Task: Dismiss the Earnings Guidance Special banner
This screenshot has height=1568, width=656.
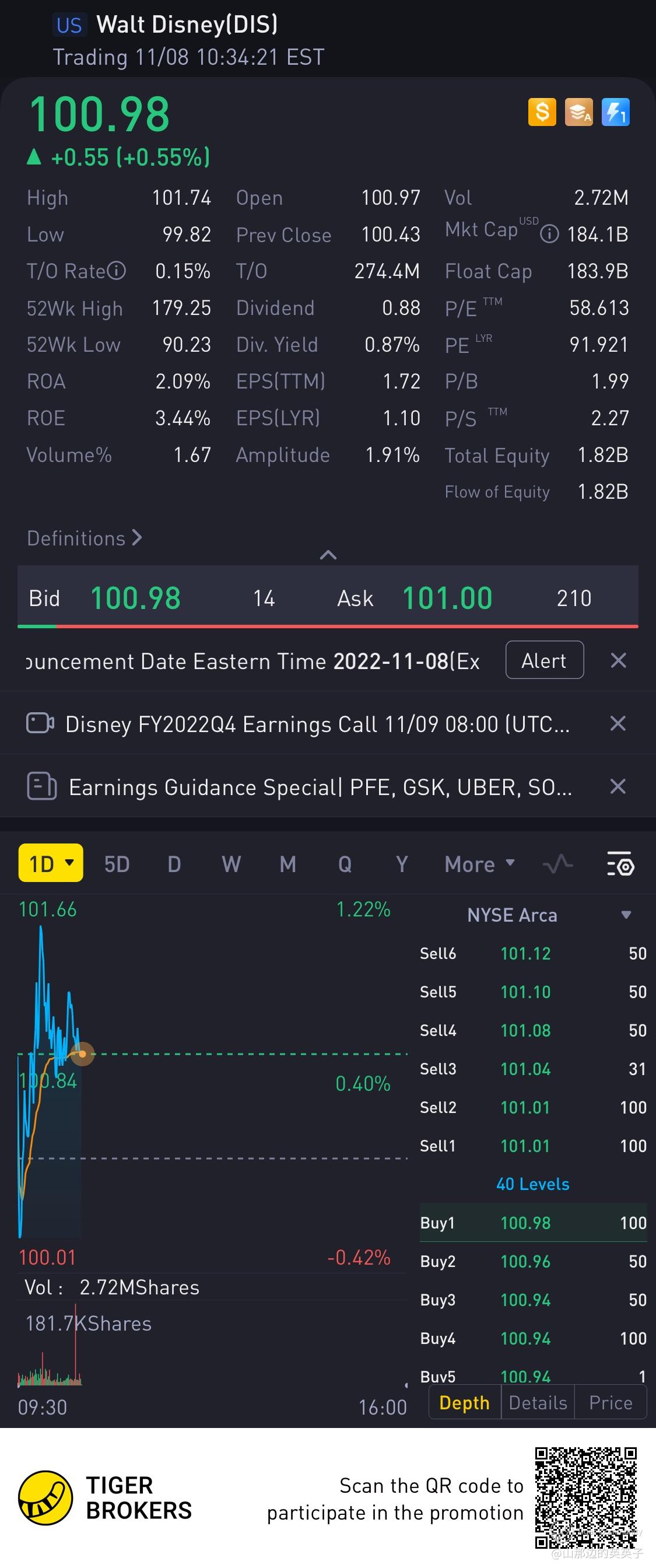Action: (618, 786)
